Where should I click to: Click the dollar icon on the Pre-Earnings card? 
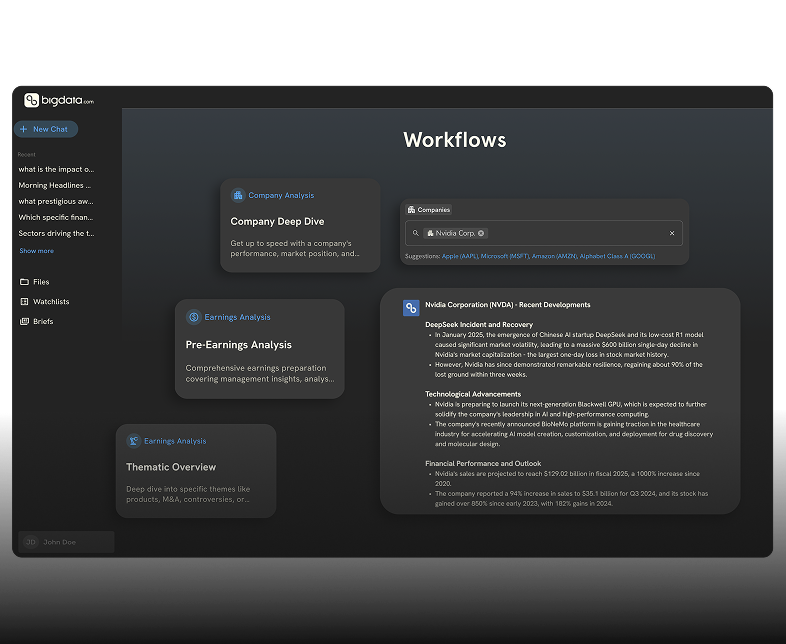pyautogui.click(x=193, y=317)
